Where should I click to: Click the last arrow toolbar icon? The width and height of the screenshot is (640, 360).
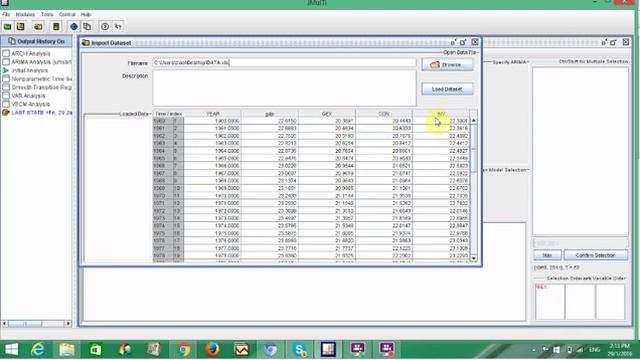[x=118, y=27]
